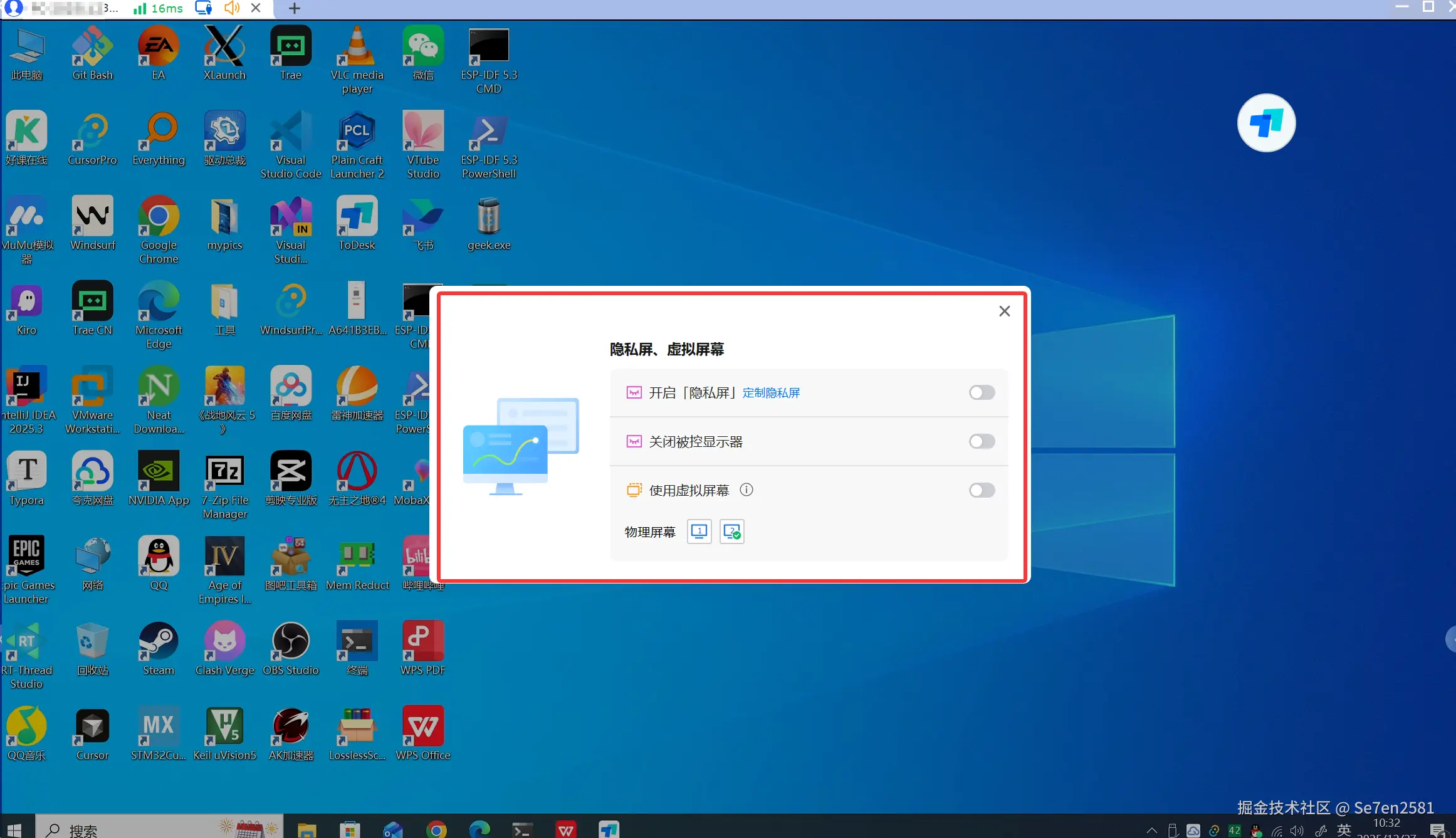Close the 隐私屏、虚拟屏幕 dialog
Viewport: 1456px width, 838px height.
click(x=1004, y=311)
